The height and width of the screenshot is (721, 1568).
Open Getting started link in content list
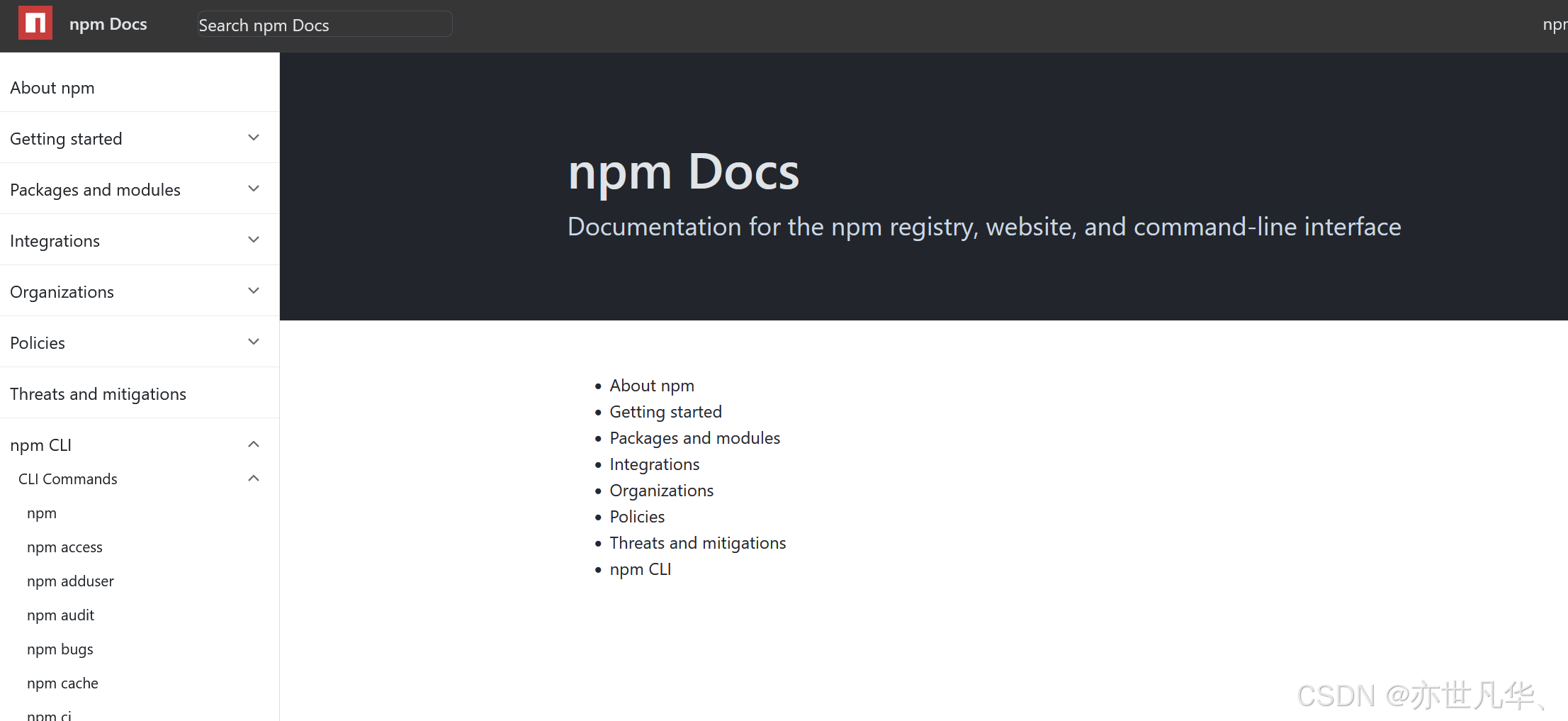(665, 412)
